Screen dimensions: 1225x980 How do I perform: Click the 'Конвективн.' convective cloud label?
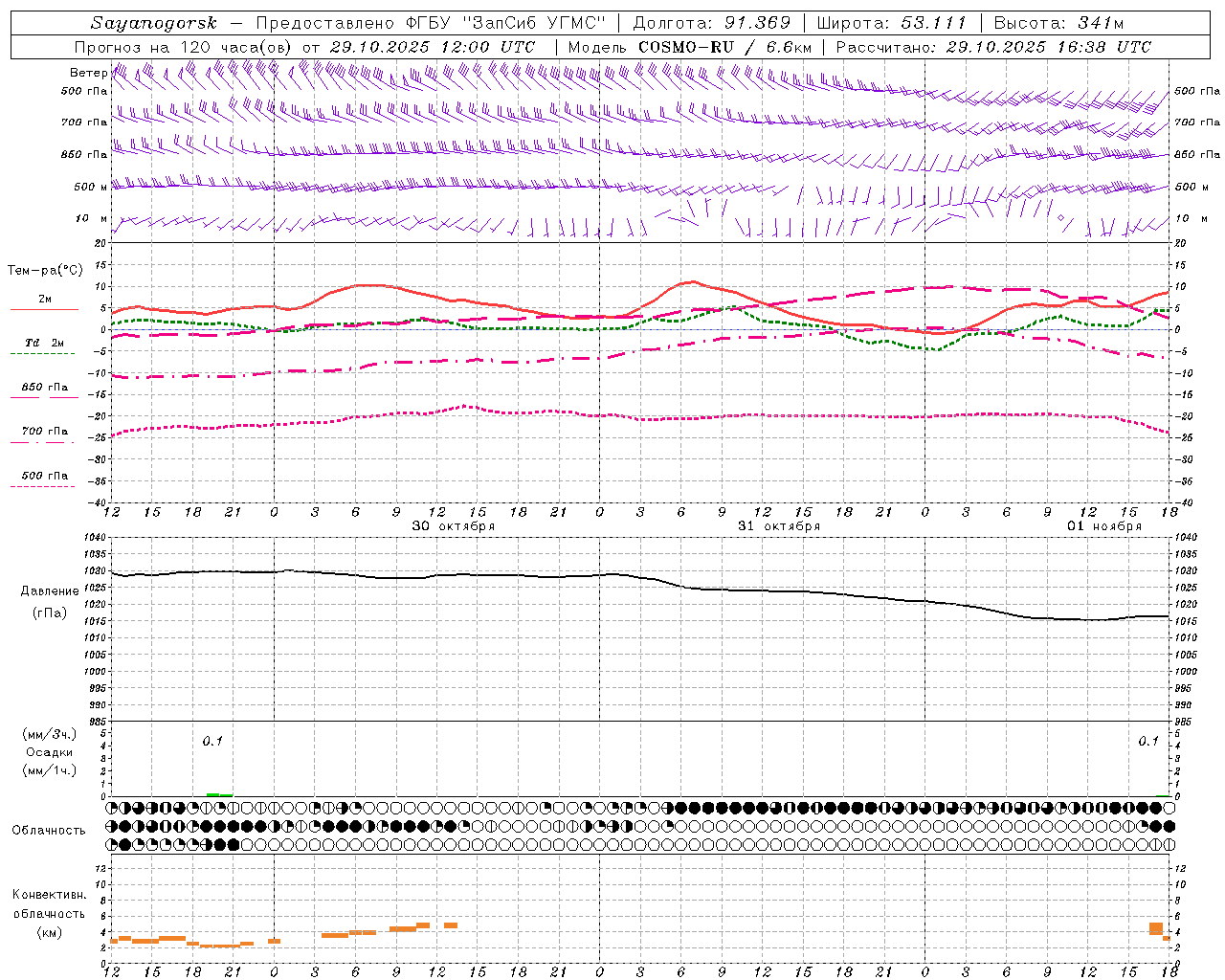(x=50, y=896)
